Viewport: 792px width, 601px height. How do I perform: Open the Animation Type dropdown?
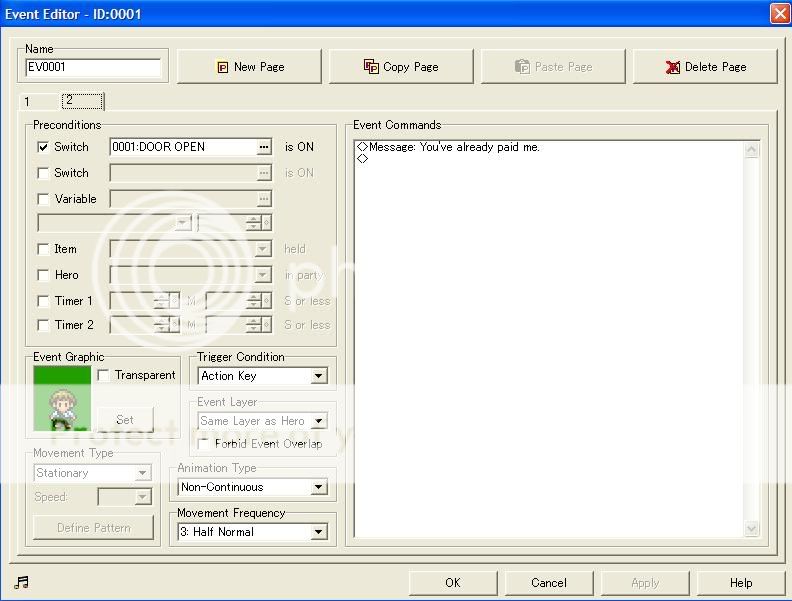(318, 488)
